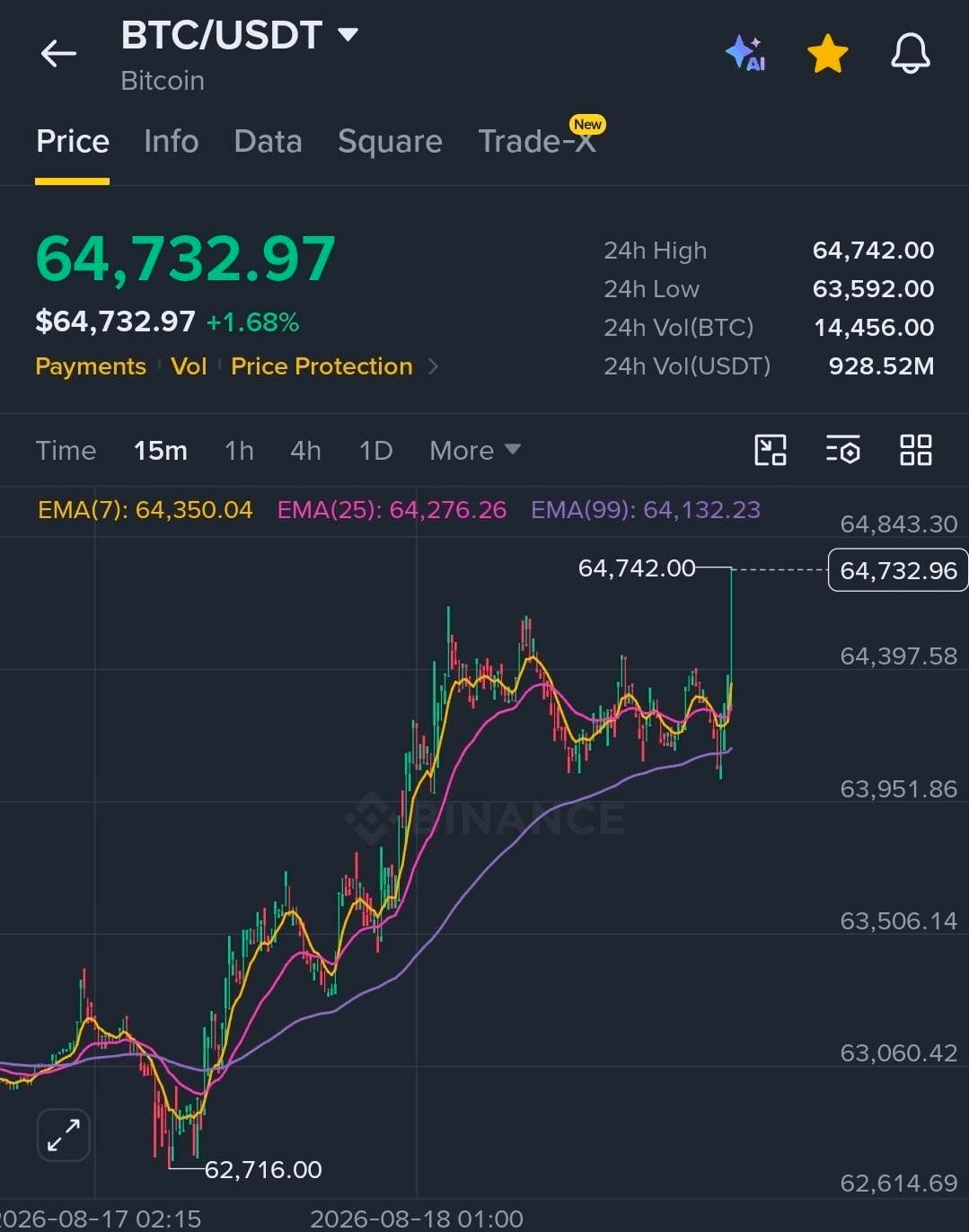Click the 64,843.30 price axis label
Screen dimensions: 969x1232
(x=898, y=524)
